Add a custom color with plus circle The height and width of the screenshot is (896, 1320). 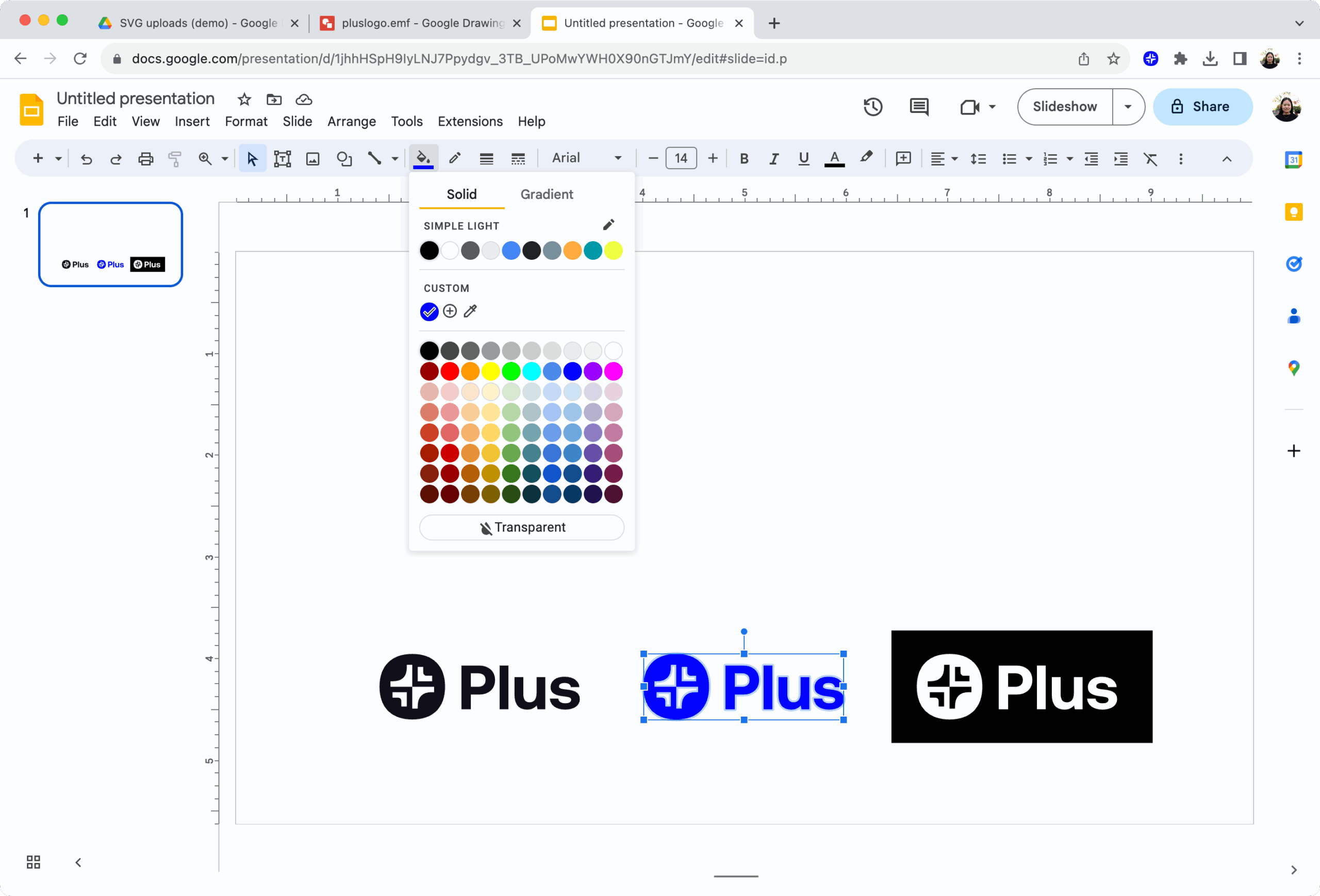(450, 311)
